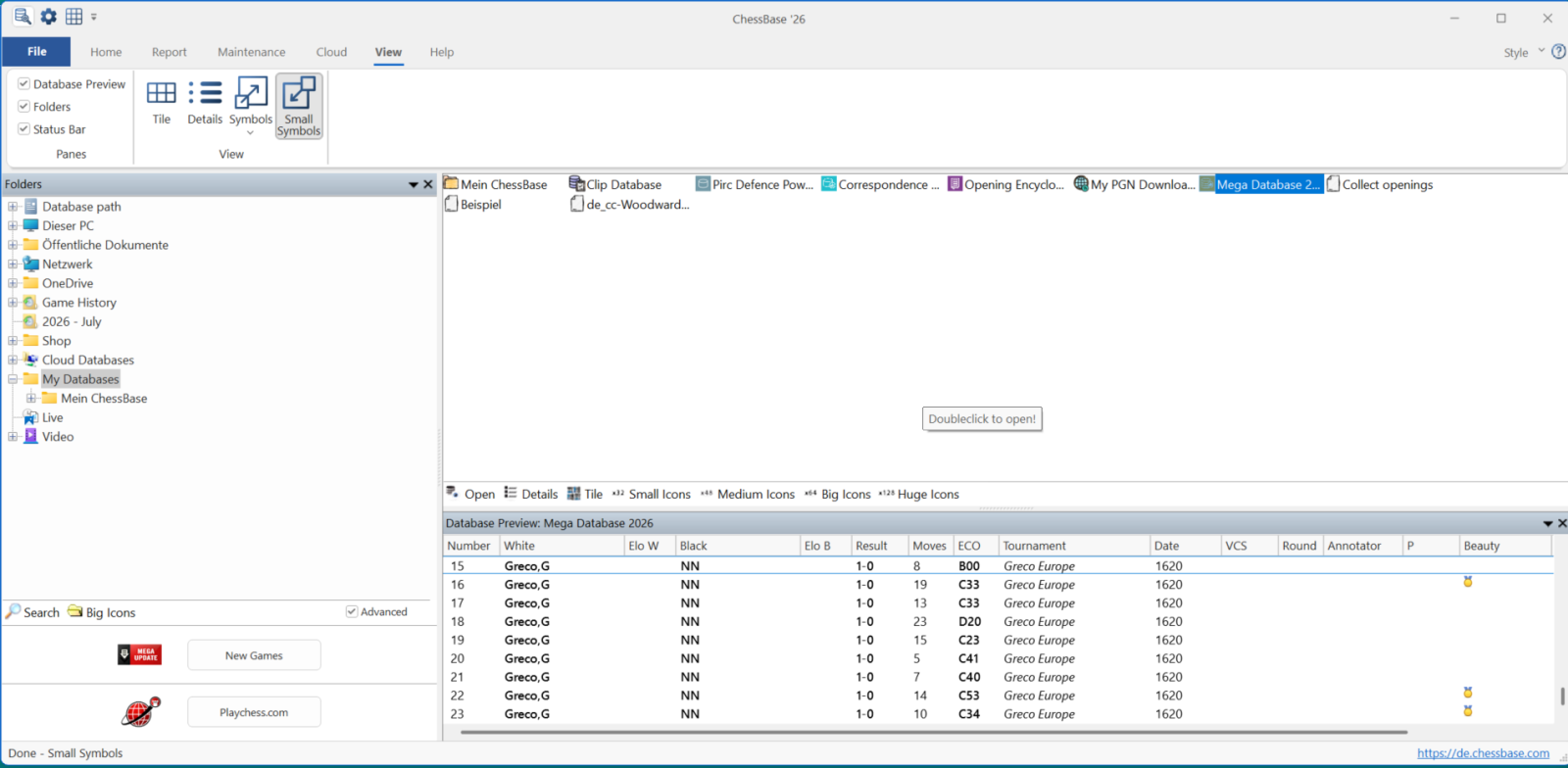1568x768 pixels.
Task: Uncheck the Database Preview checkbox
Action: click(24, 83)
